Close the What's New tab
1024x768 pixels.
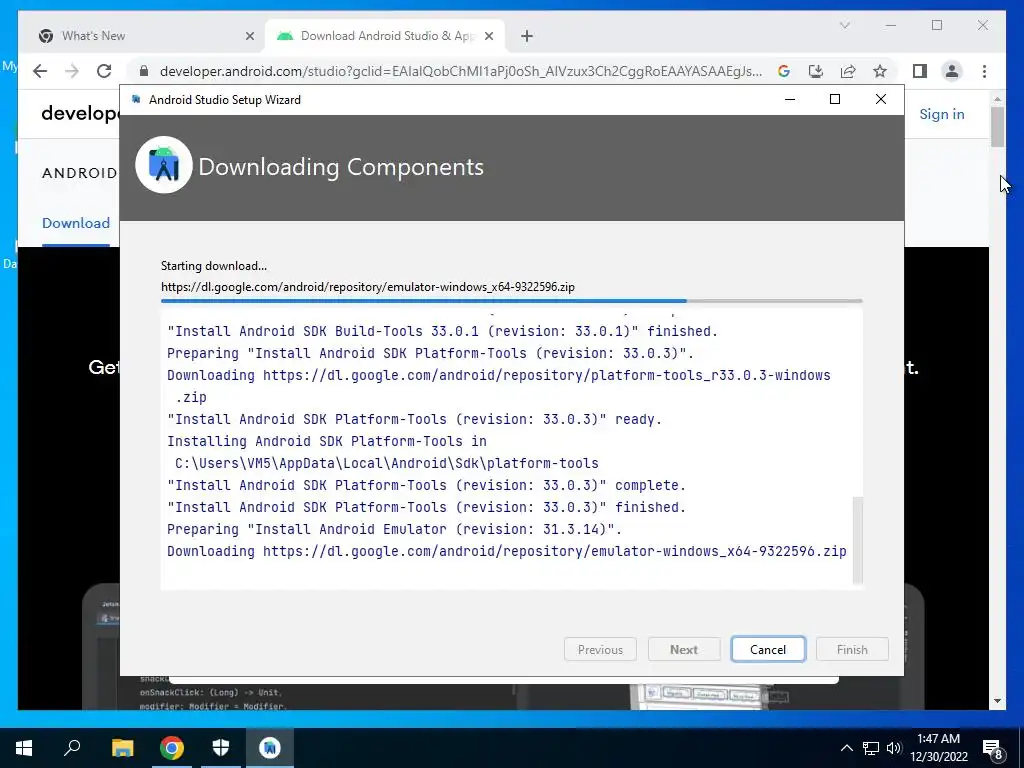click(x=249, y=36)
